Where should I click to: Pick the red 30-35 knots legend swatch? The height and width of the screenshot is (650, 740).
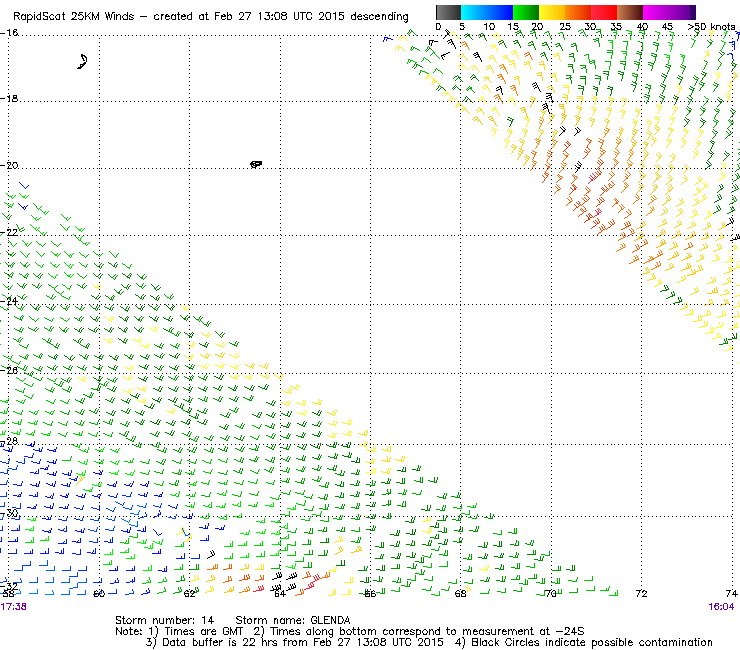click(x=604, y=12)
